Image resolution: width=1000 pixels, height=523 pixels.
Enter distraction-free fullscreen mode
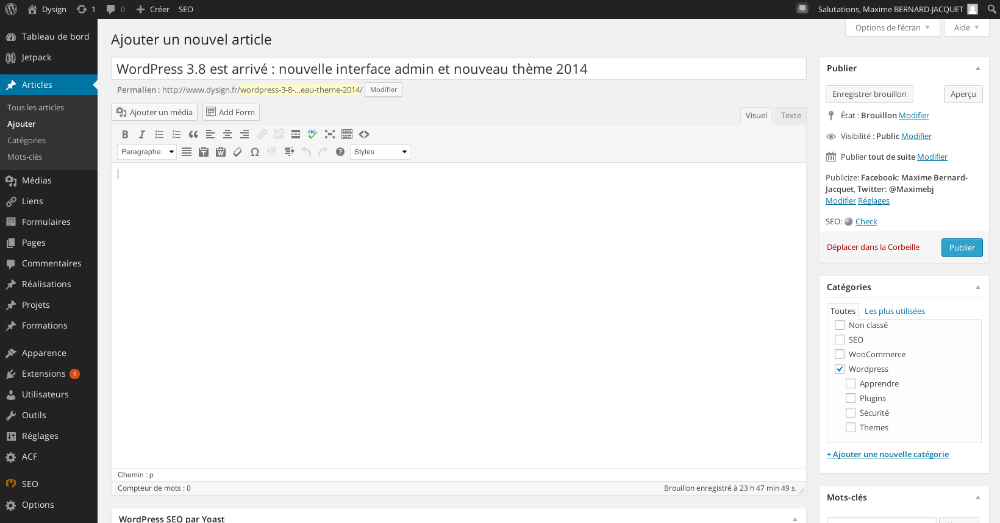(330, 135)
